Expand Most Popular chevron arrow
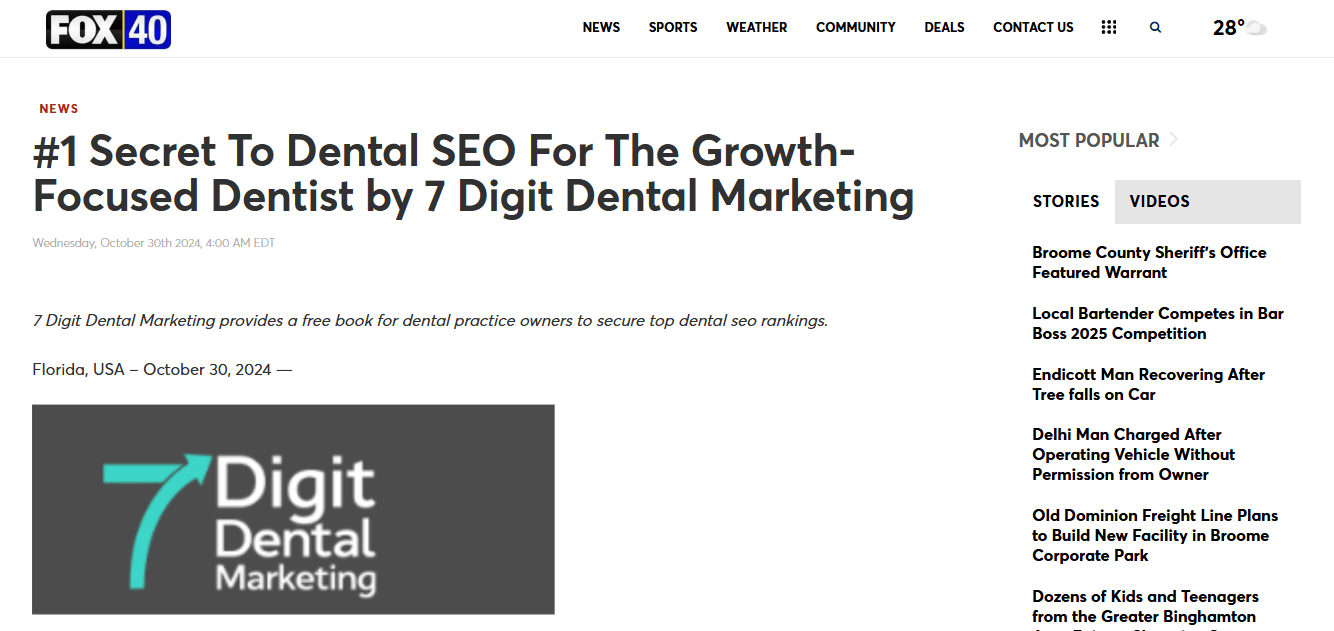The image size is (1334, 631). [x=1174, y=139]
